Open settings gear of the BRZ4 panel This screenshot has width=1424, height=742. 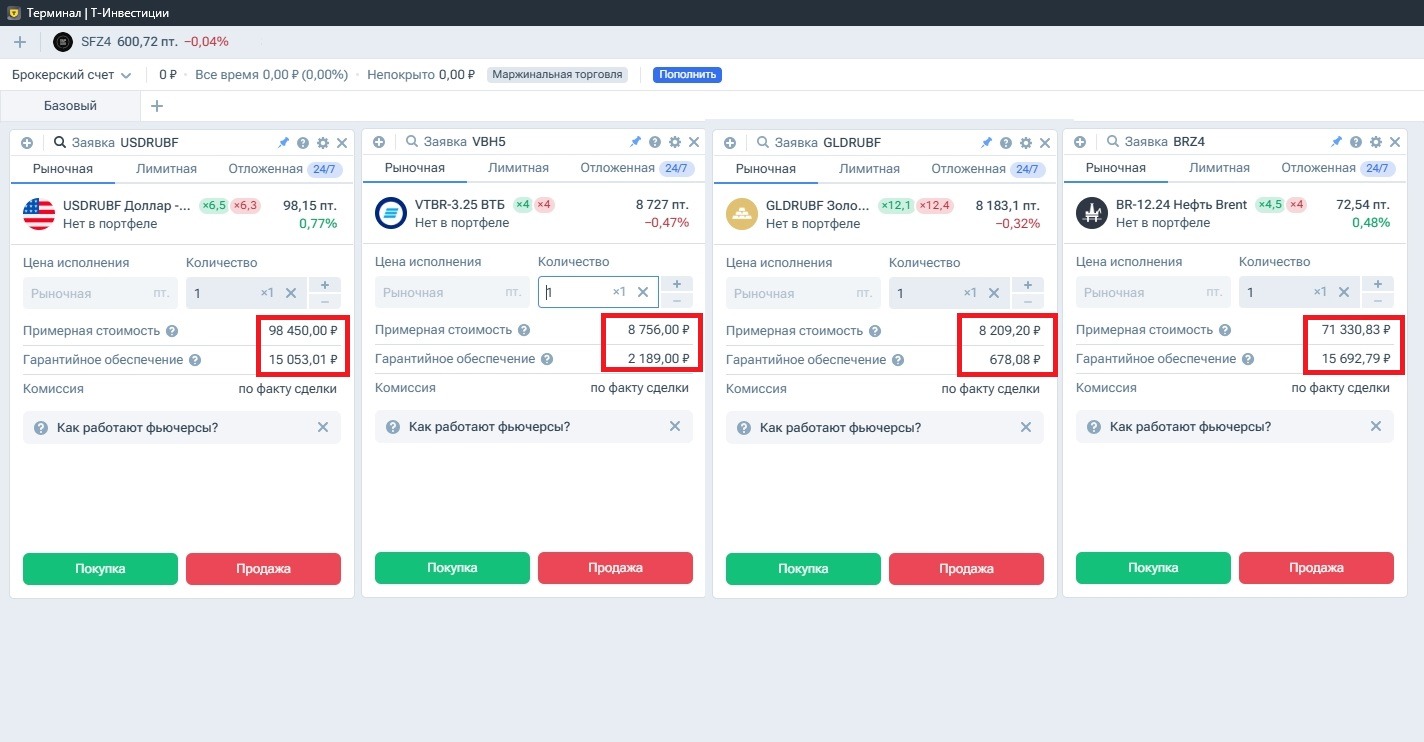(x=1376, y=142)
